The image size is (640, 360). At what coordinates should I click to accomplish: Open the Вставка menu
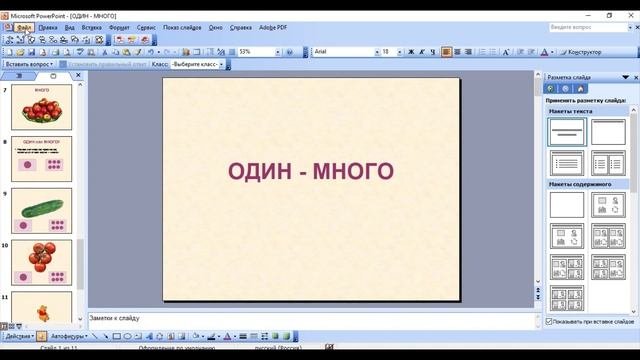click(91, 27)
